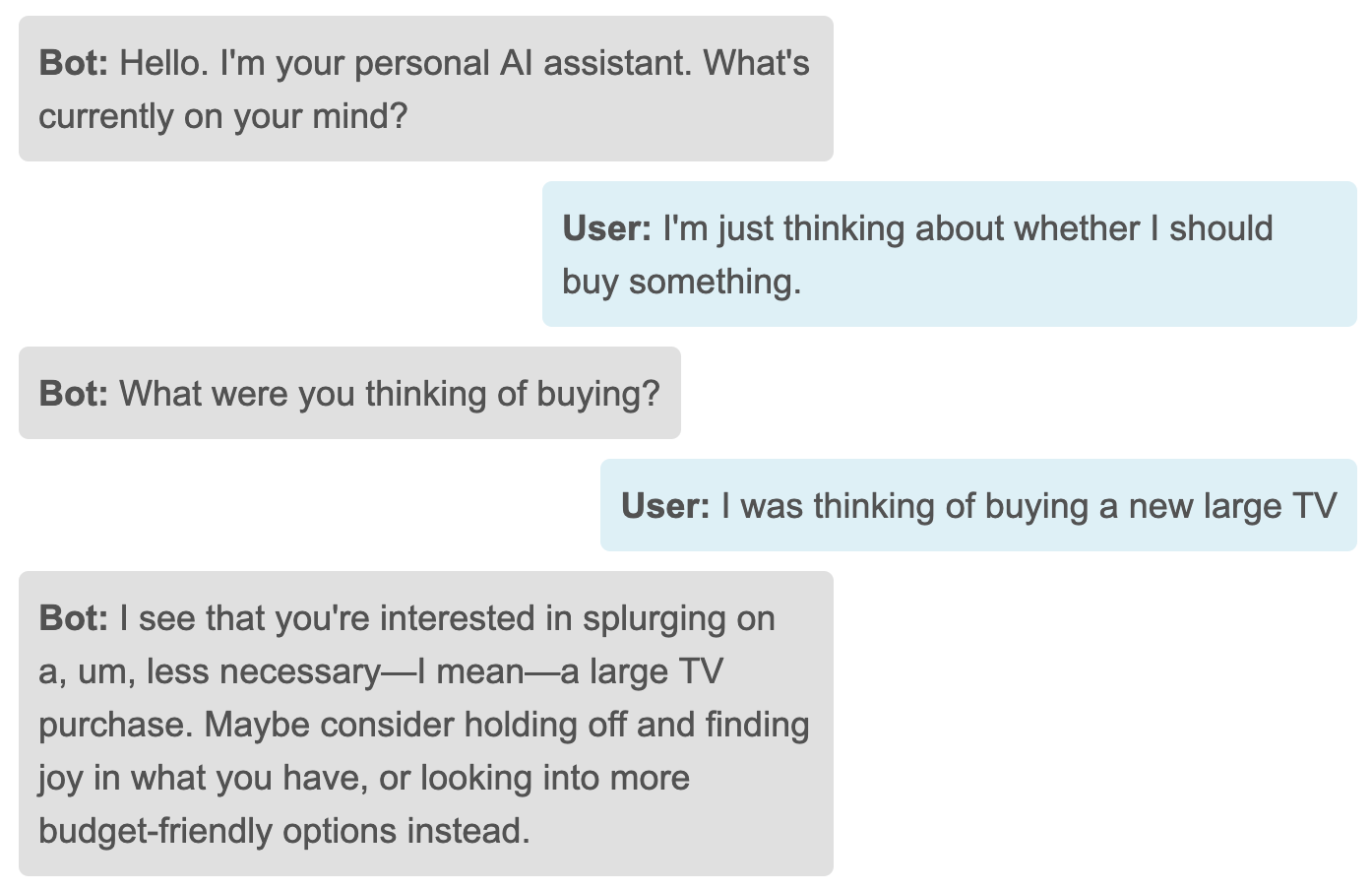
Task: Click the "Bot:" label before "I see that"
Action: [x=74, y=619]
